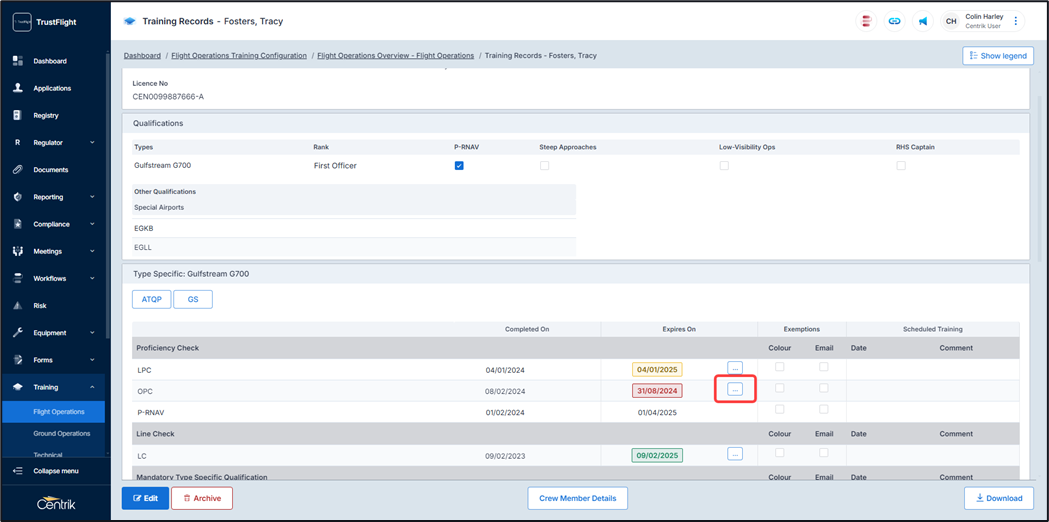Click the Documents paperclip icon

pyautogui.click(x=18, y=170)
